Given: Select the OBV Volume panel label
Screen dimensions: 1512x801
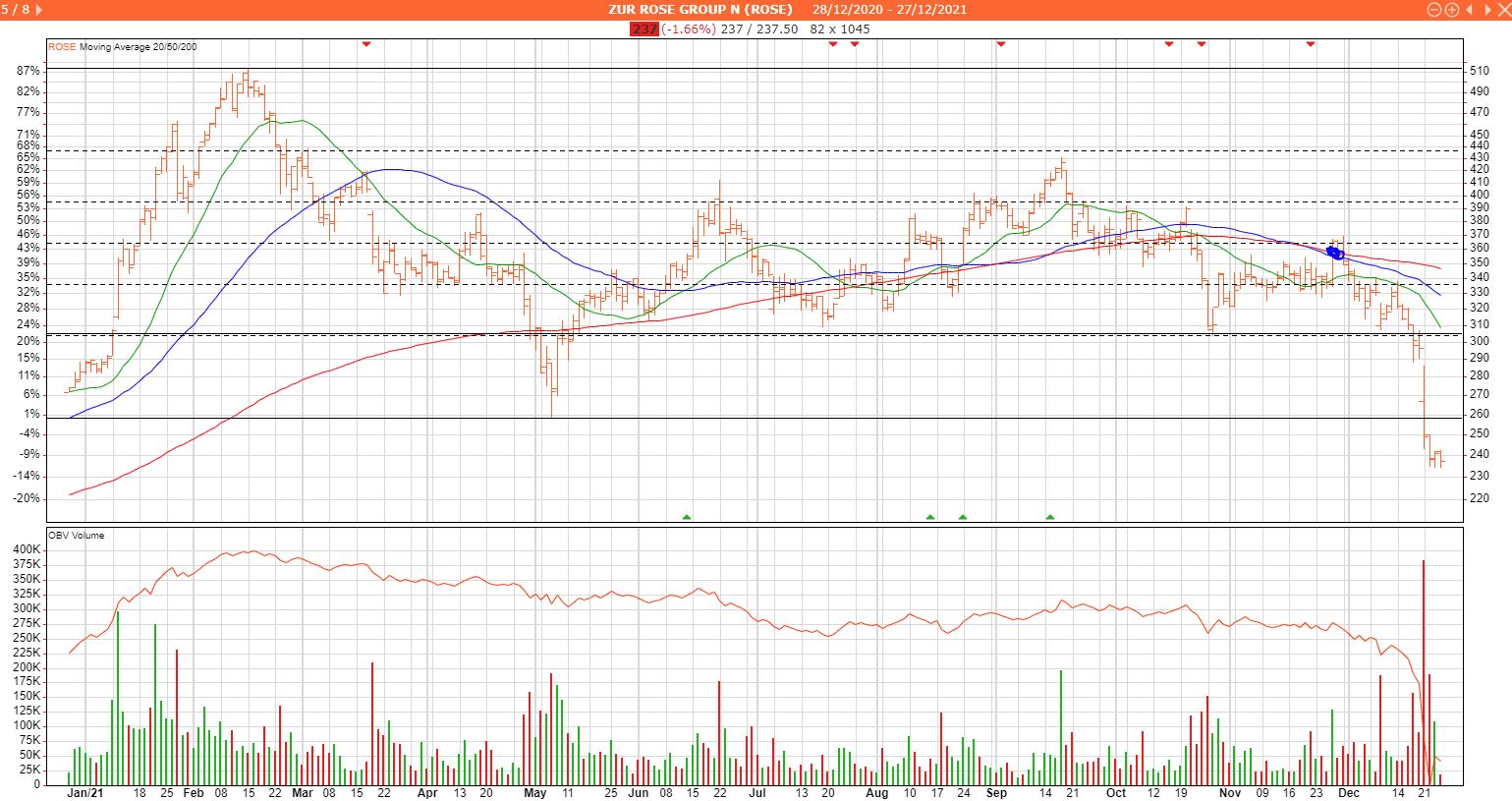Looking at the screenshot, I should pyautogui.click(x=77, y=536).
